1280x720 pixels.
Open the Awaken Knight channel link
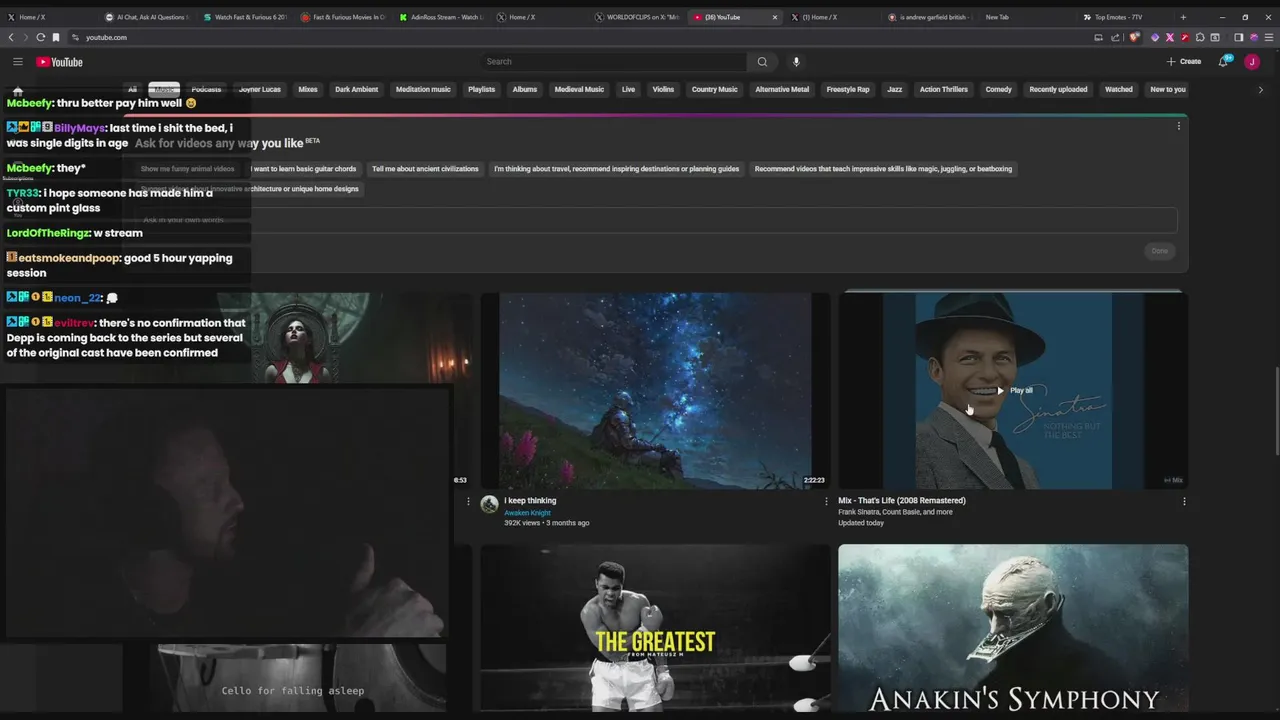coord(527,513)
